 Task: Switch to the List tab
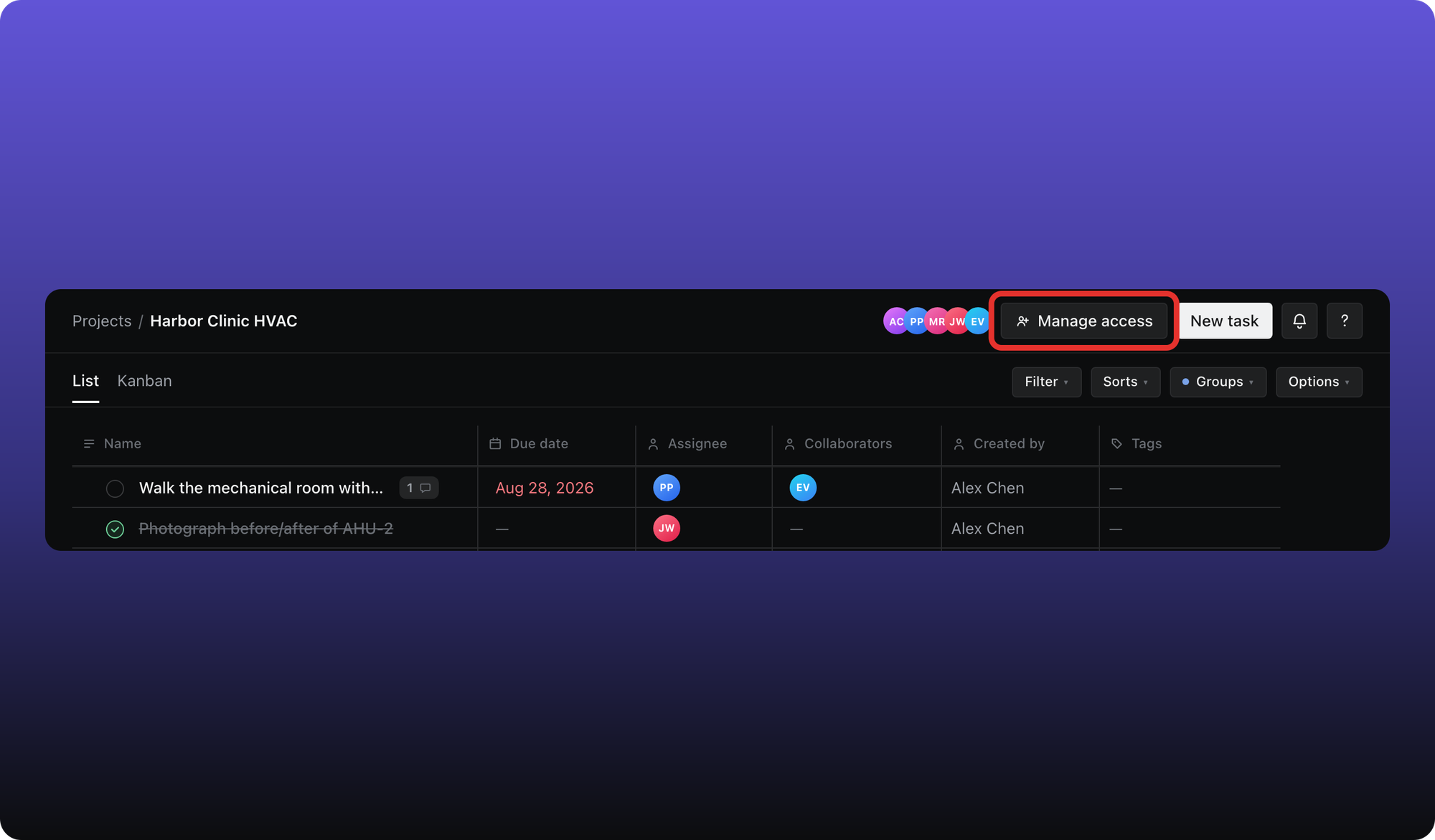coord(85,381)
